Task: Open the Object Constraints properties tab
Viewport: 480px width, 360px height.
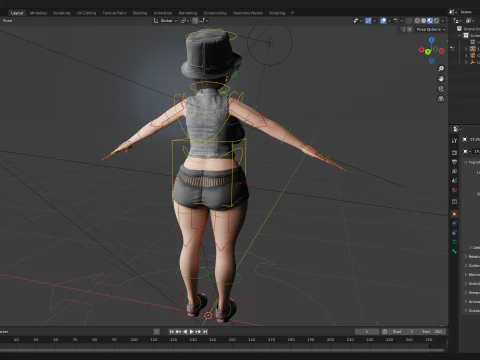Action: point(454,233)
